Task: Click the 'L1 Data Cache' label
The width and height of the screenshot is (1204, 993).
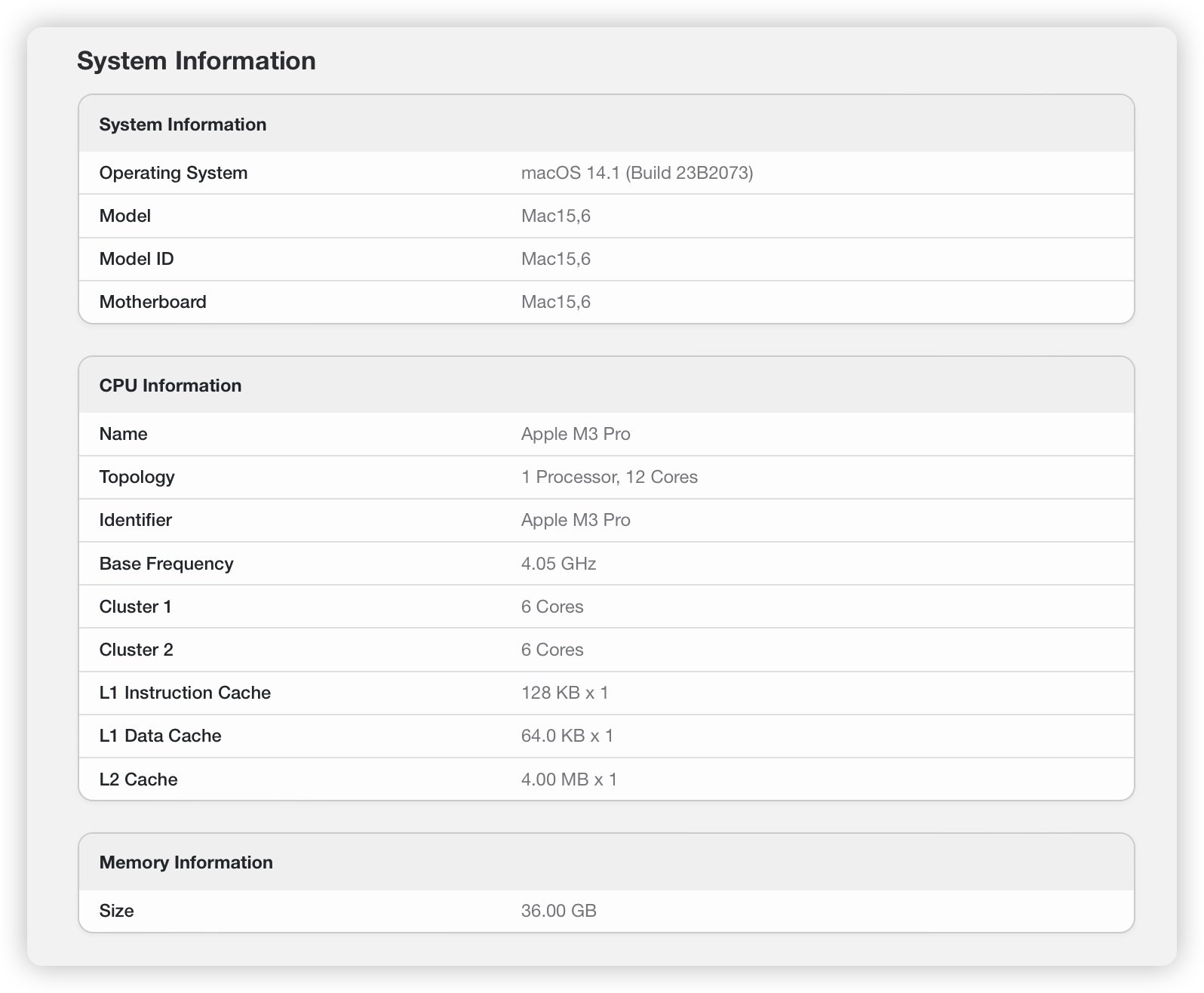Action: point(160,736)
